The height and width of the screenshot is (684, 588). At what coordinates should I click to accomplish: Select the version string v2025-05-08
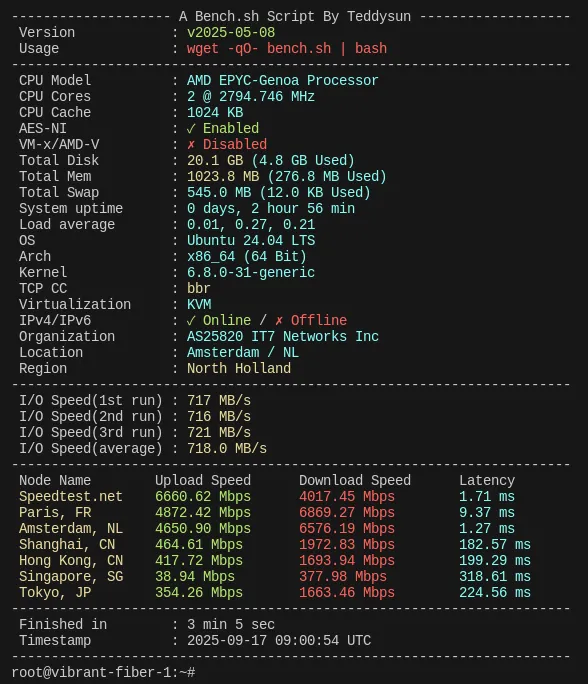(231, 33)
